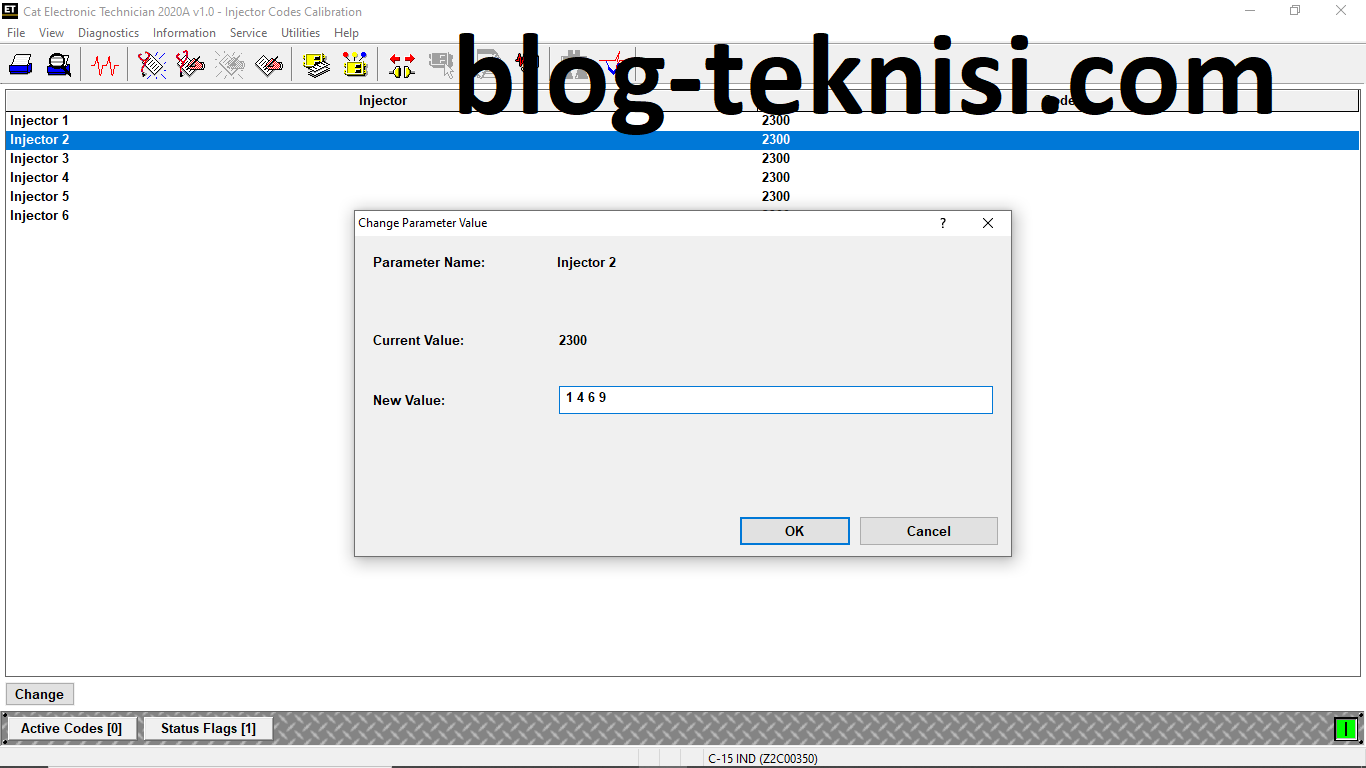Switch to the Active Codes tab
The width and height of the screenshot is (1366, 768).
click(70, 728)
